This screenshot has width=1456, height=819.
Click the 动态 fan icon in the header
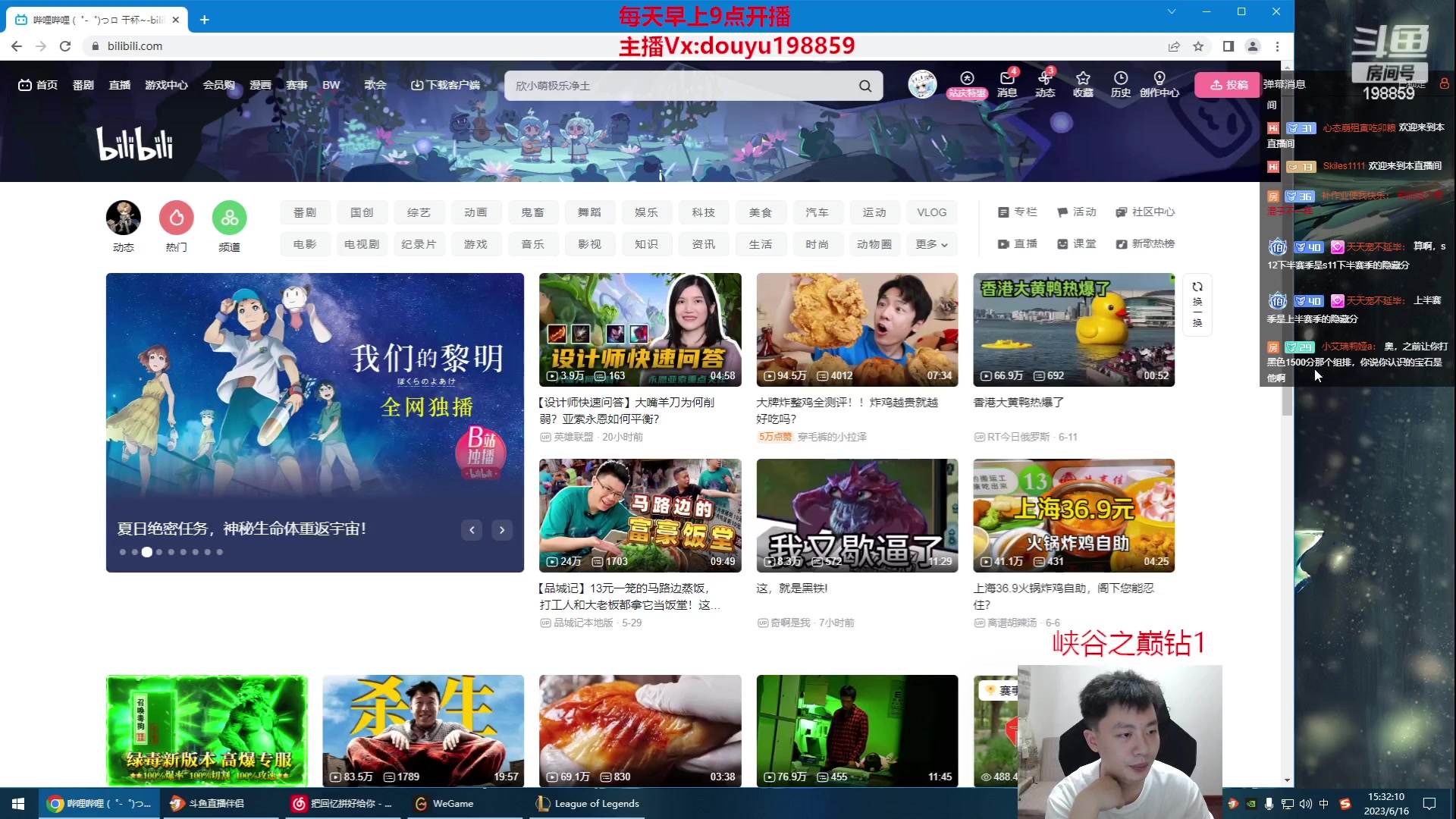(1045, 79)
